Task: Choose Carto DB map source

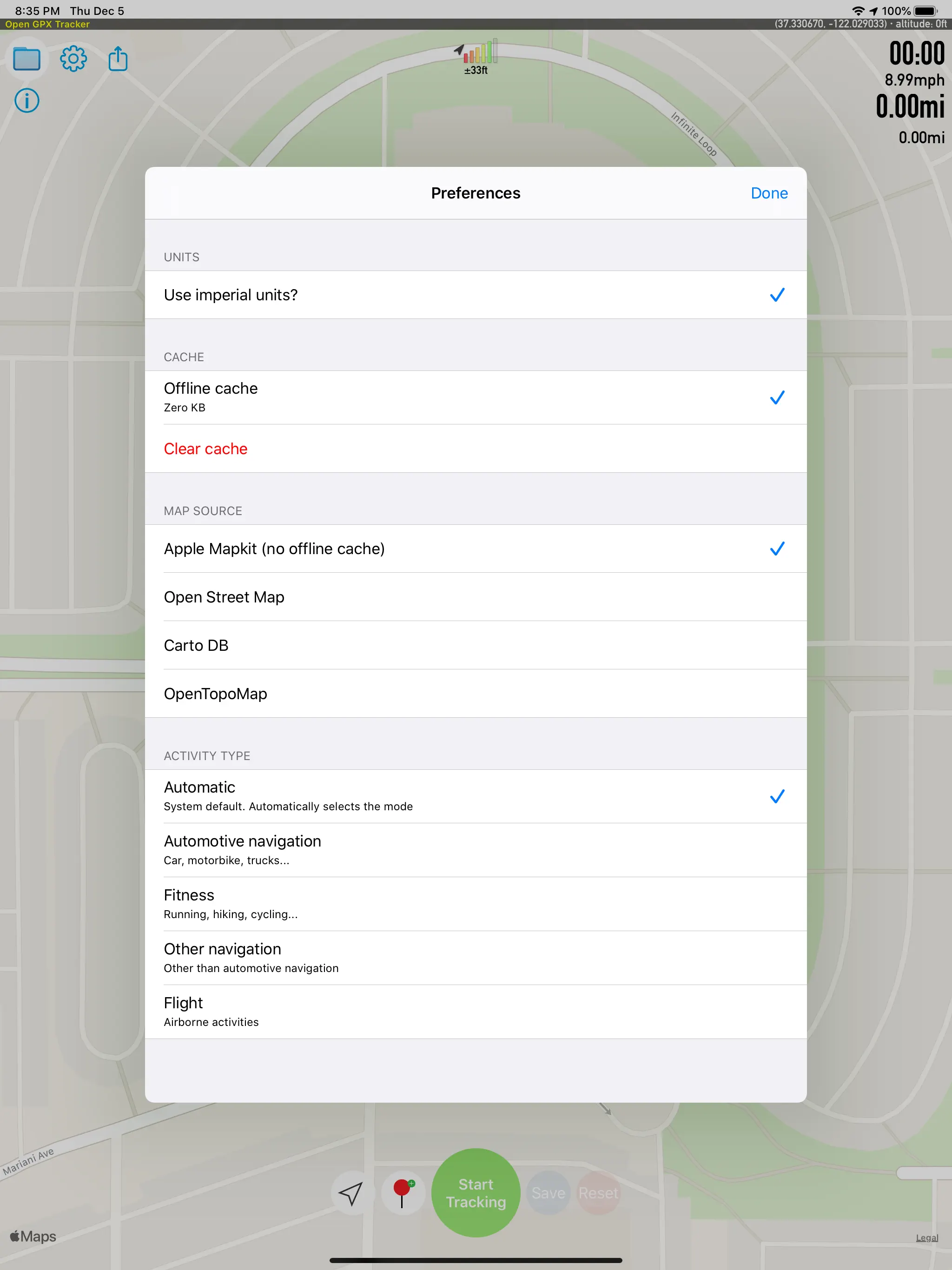Action: coord(476,645)
